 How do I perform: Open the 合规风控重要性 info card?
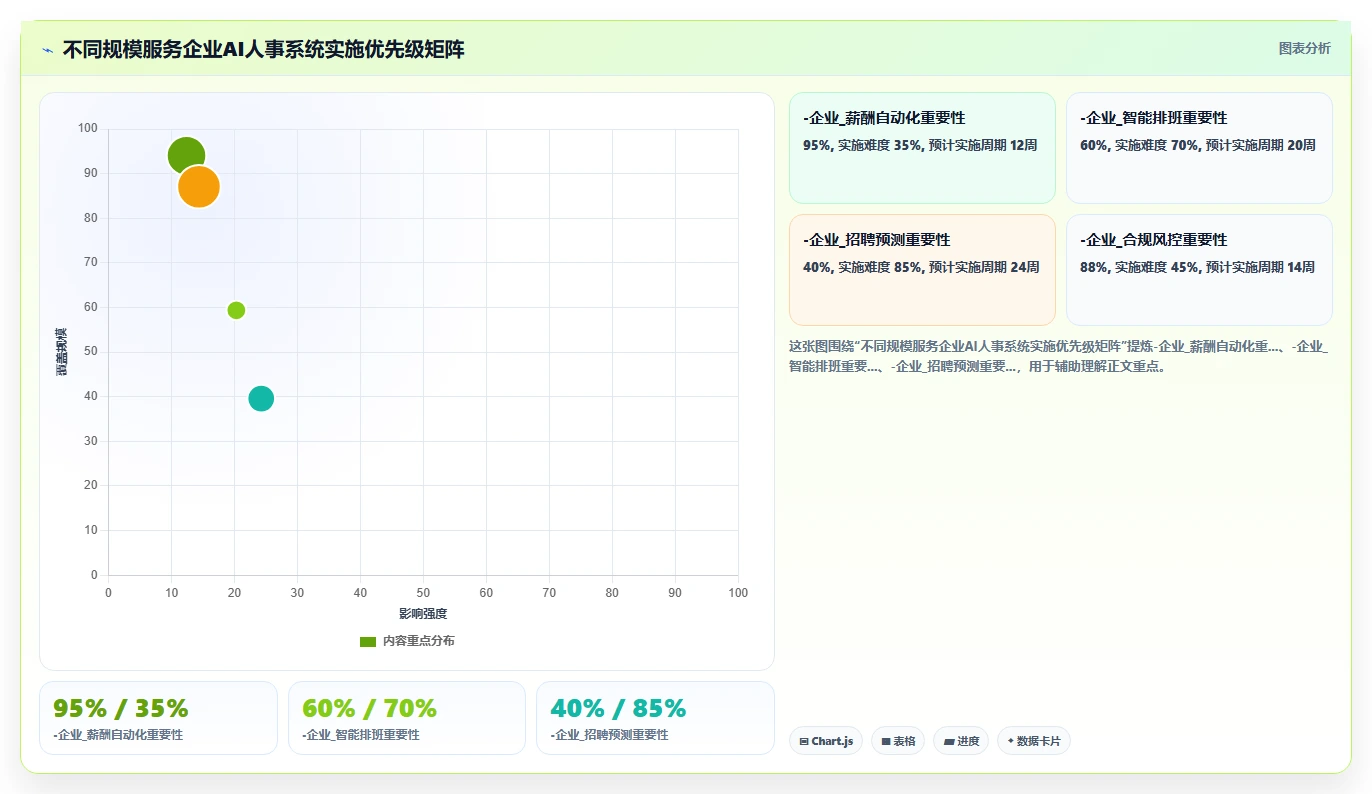click(1199, 270)
